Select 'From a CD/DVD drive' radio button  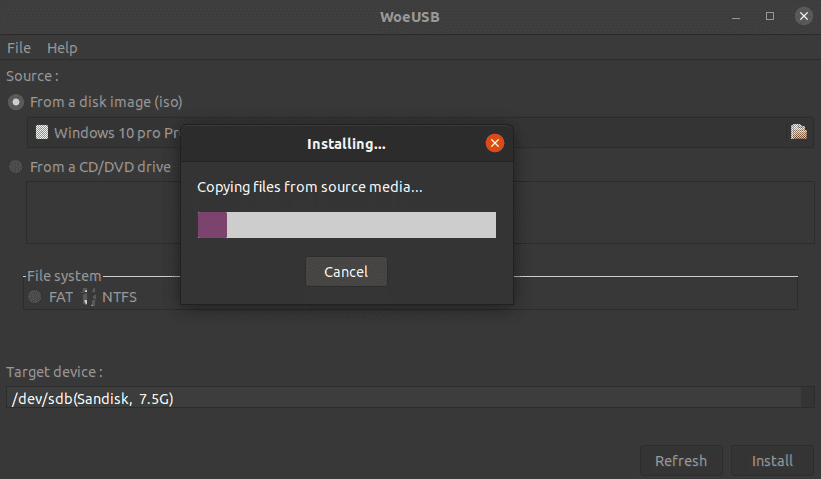16,167
